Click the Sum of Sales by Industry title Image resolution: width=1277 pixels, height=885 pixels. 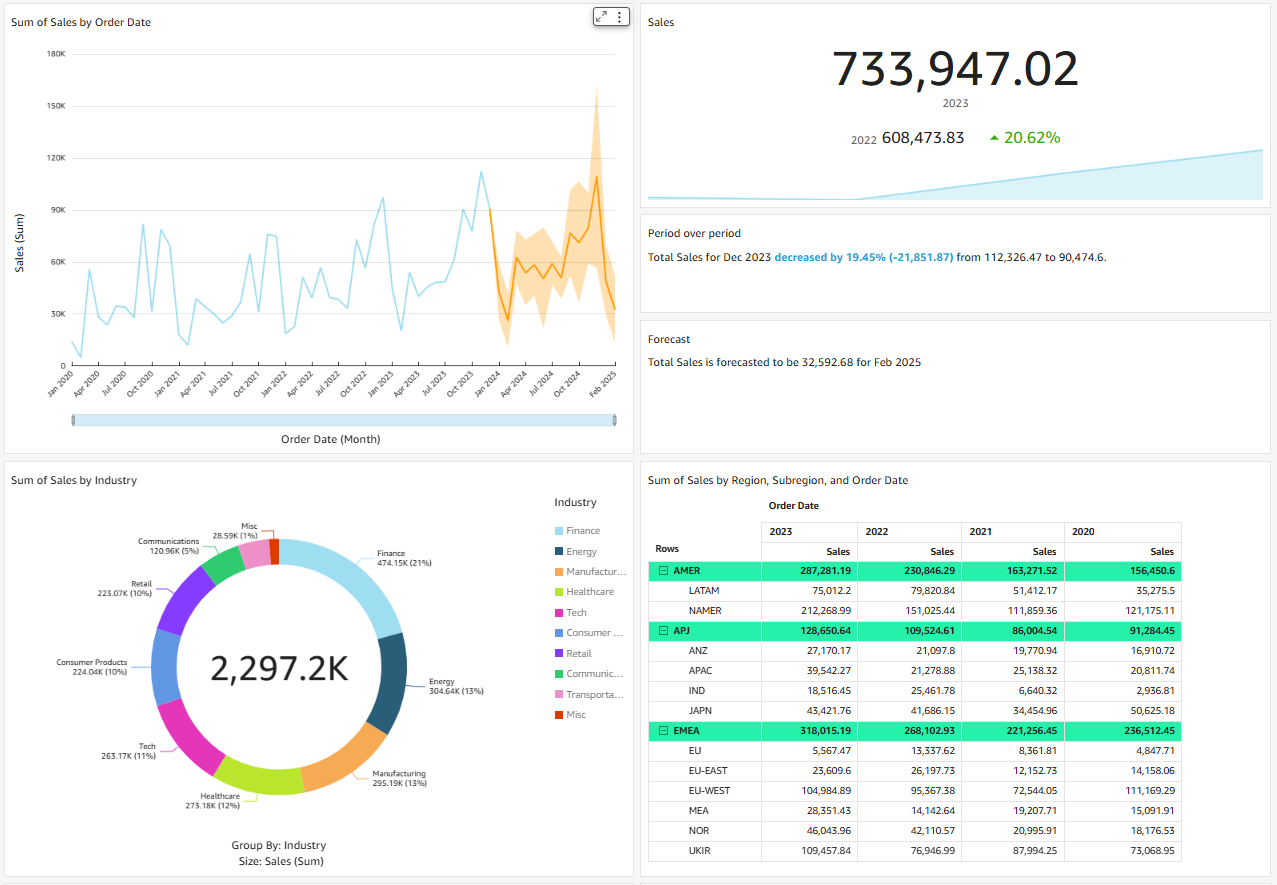(x=74, y=480)
